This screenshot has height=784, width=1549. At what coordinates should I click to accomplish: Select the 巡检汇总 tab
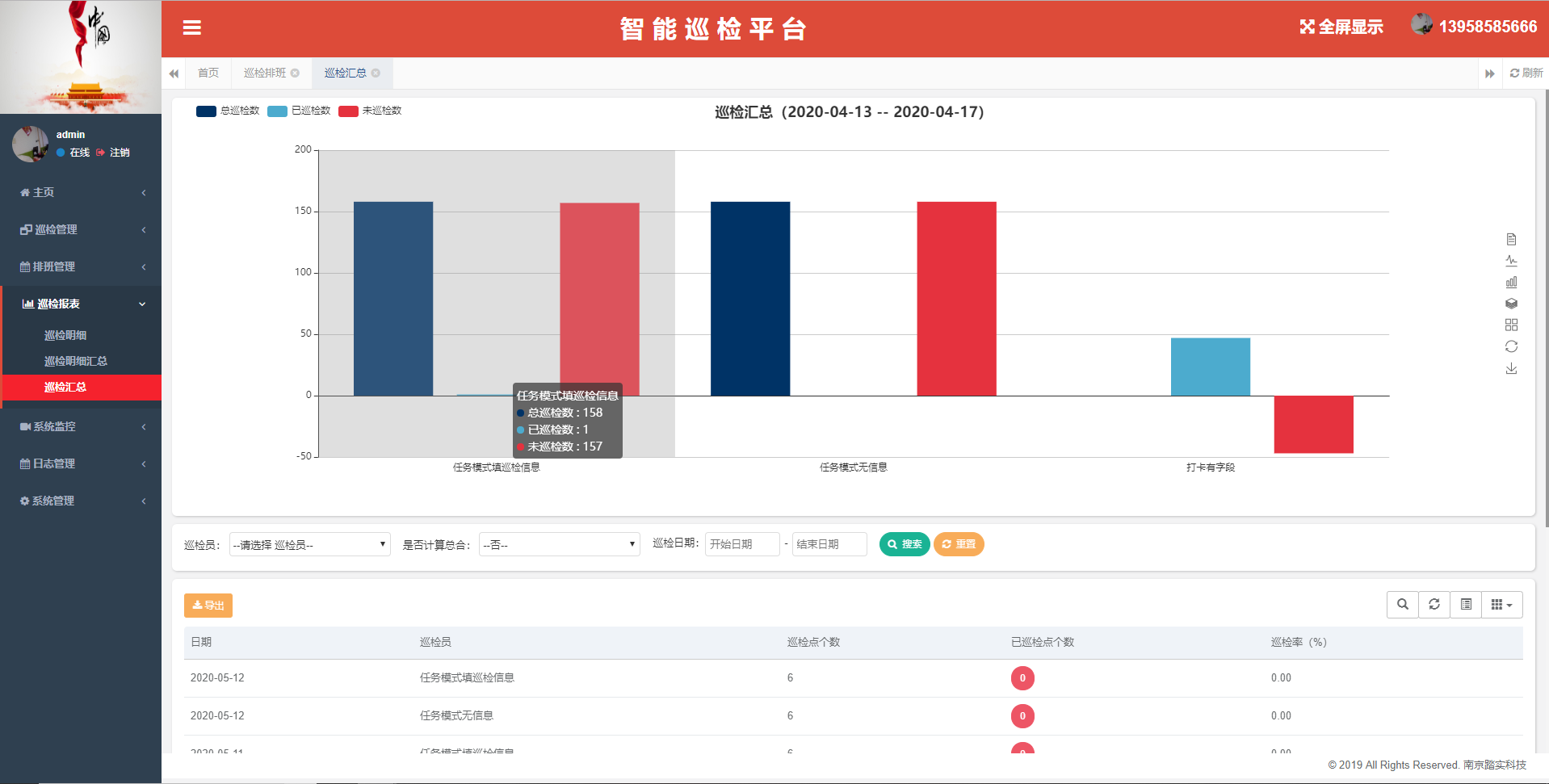pyautogui.click(x=346, y=73)
